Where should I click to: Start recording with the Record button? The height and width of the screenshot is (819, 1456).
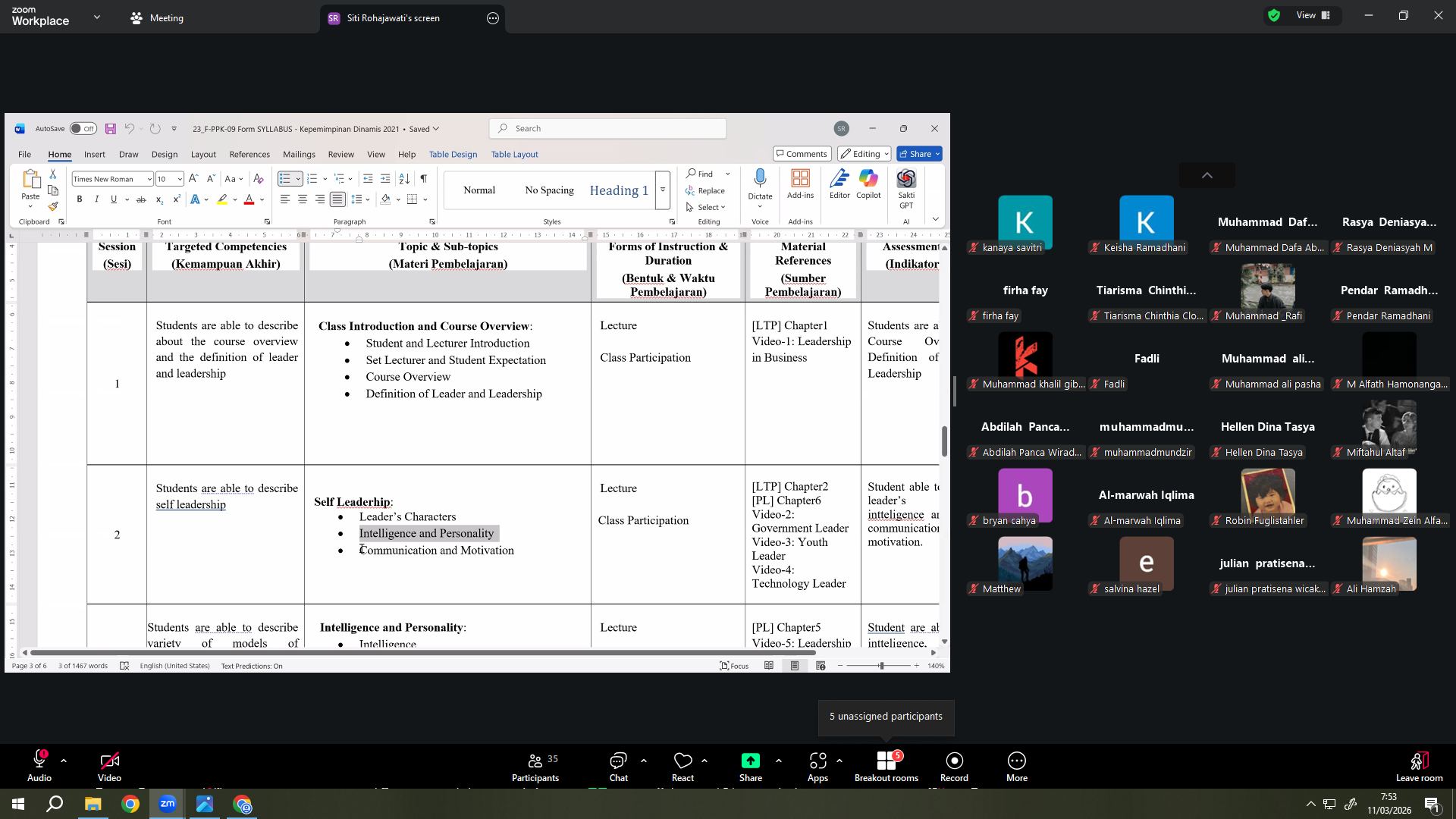(x=954, y=767)
